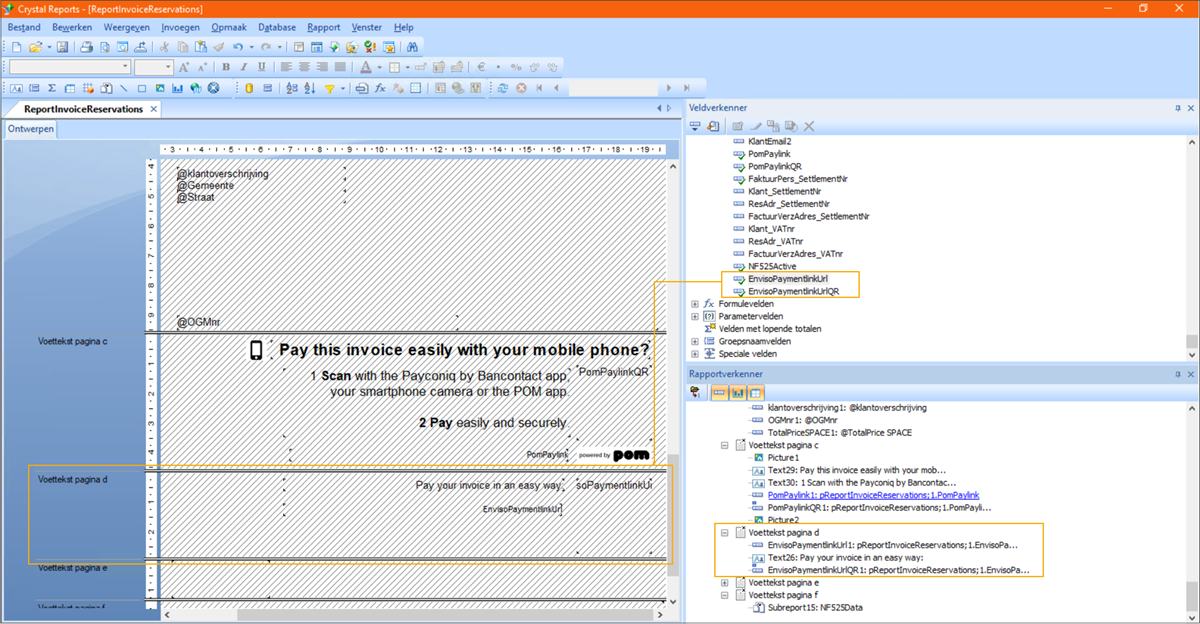Open the font size dropdown
1200x624 pixels.
[x=165, y=67]
